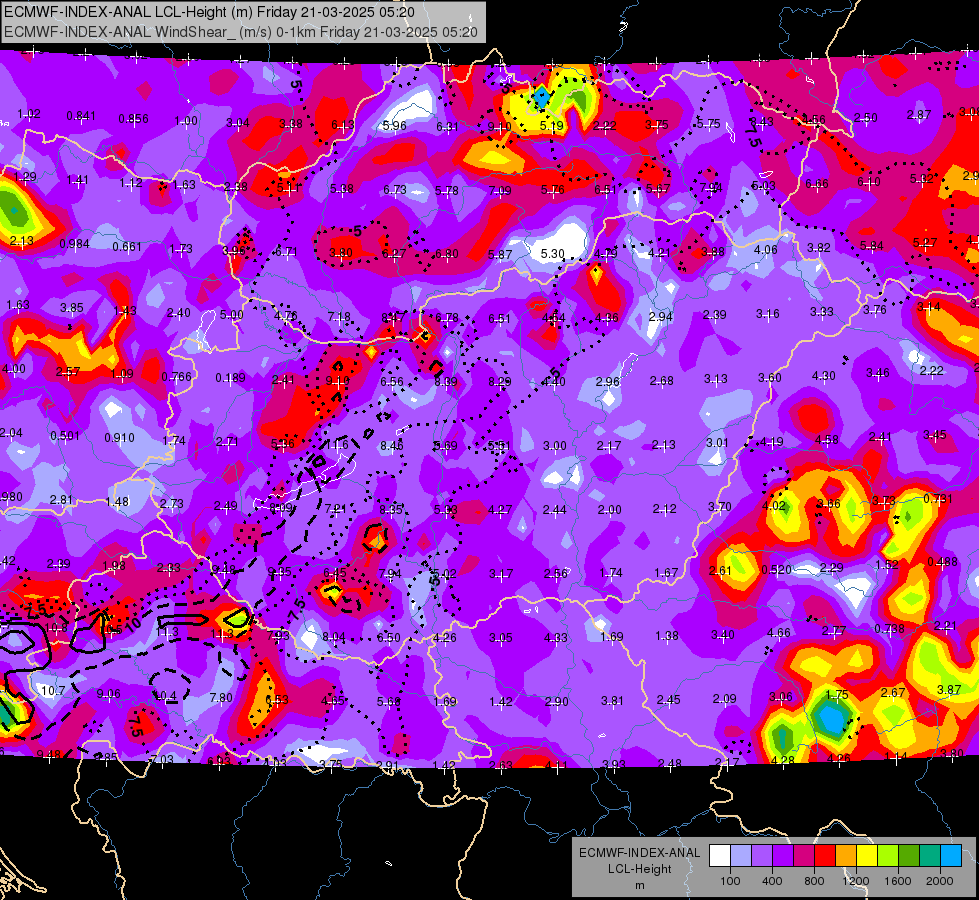Click the grid value '1.75' near blue cell
The width and height of the screenshot is (979, 900).
tap(837, 695)
